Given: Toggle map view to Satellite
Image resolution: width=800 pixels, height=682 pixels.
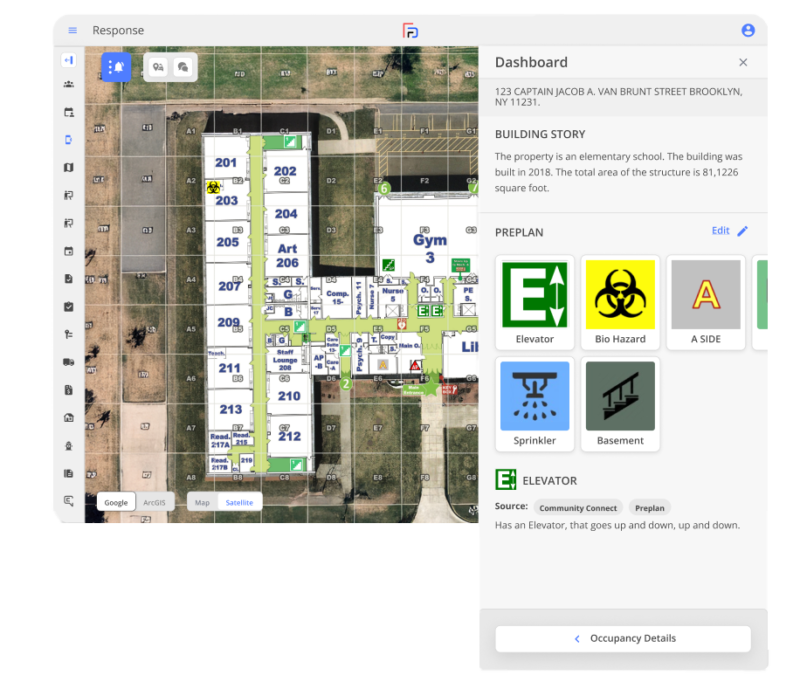Looking at the screenshot, I should point(239,502).
